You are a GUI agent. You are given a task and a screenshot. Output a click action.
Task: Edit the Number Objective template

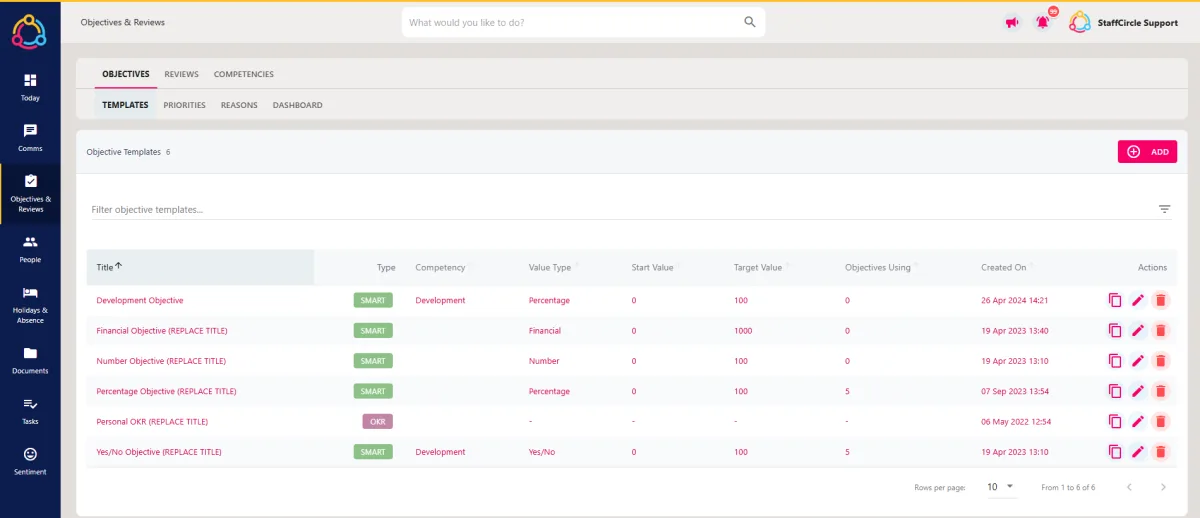click(x=1138, y=361)
